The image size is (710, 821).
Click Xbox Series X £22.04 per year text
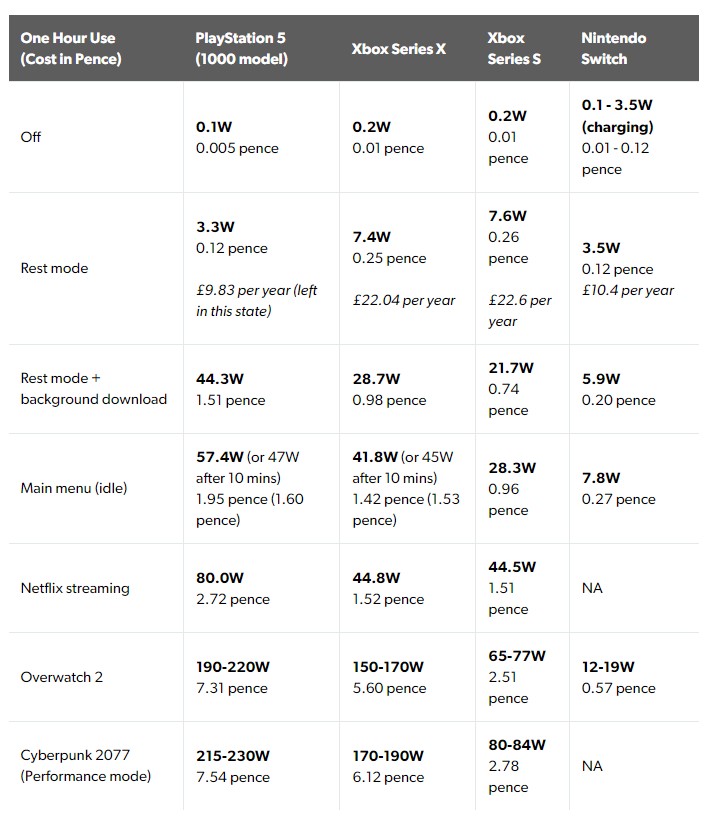403,300
